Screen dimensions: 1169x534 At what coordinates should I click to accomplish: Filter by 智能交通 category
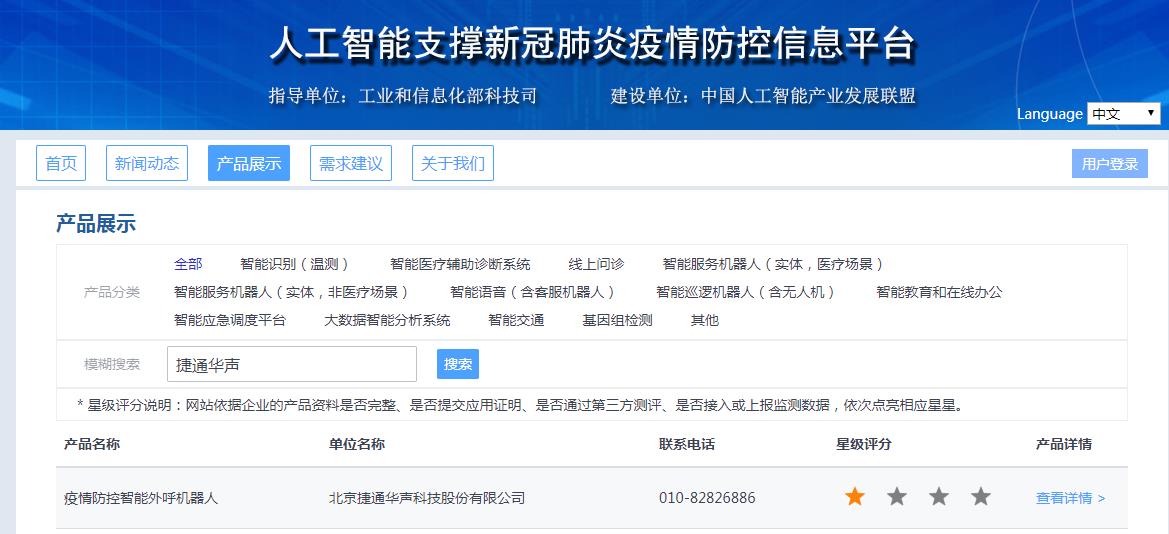point(516,320)
